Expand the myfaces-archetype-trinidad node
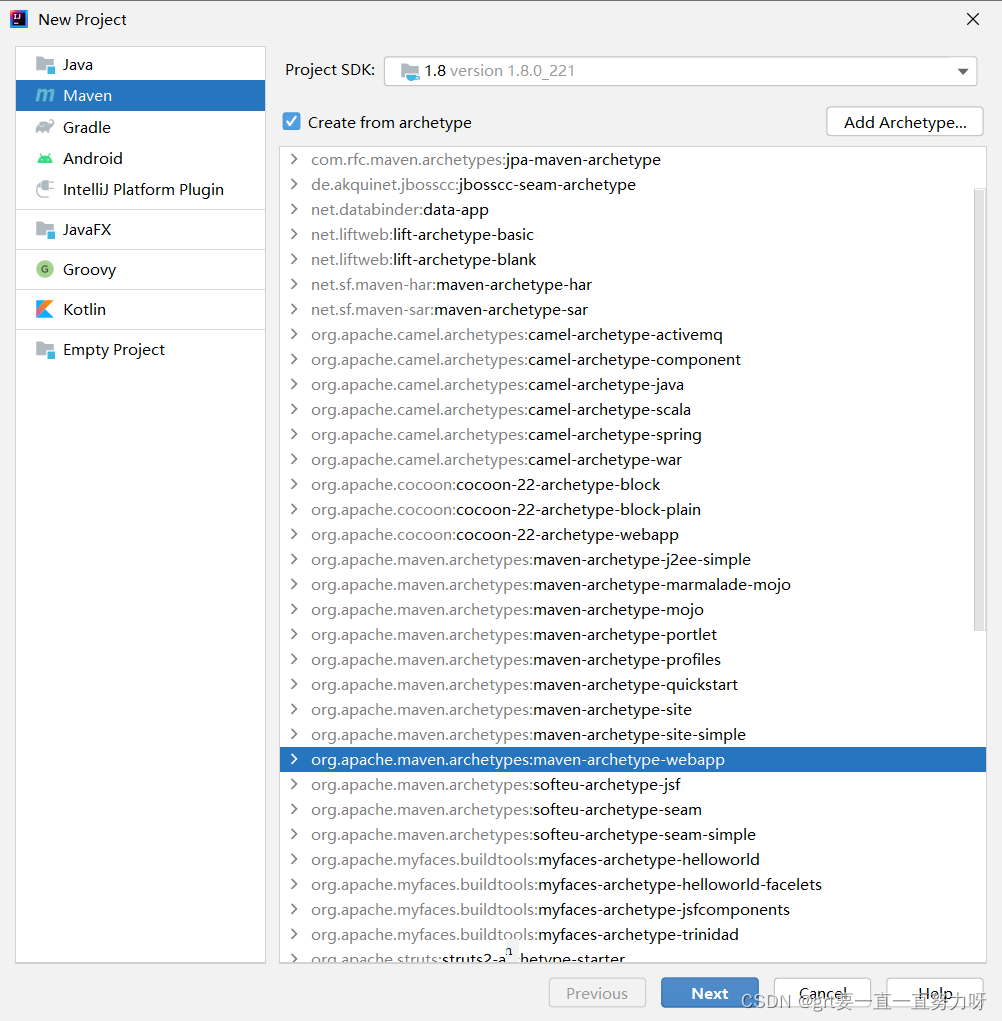1002x1021 pixels. click(x=294, y=934)
